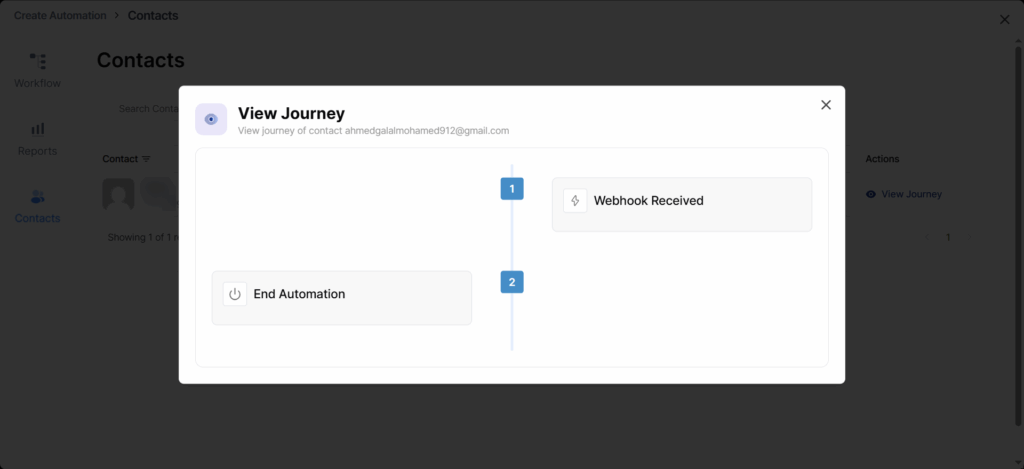Select the Webhook Received step card
The height and width of the screenshot is (469, 1024).
coord(682,204)
